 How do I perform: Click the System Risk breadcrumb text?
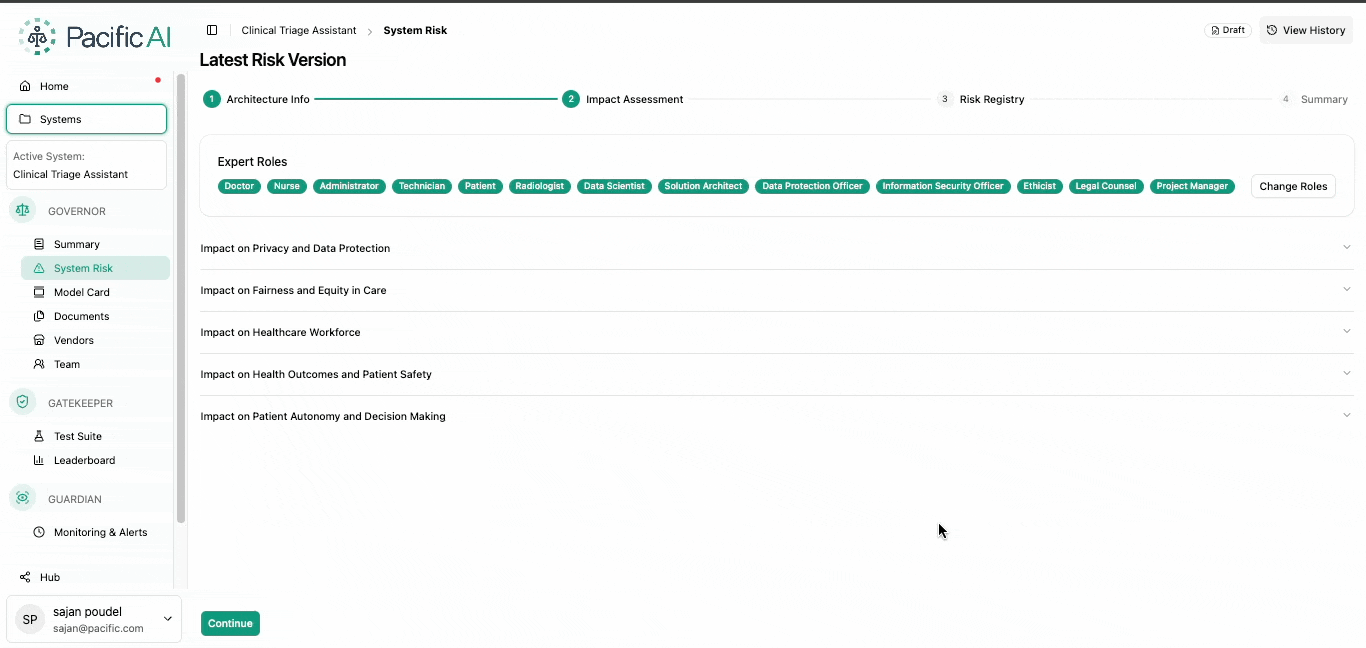click(415, 30)
